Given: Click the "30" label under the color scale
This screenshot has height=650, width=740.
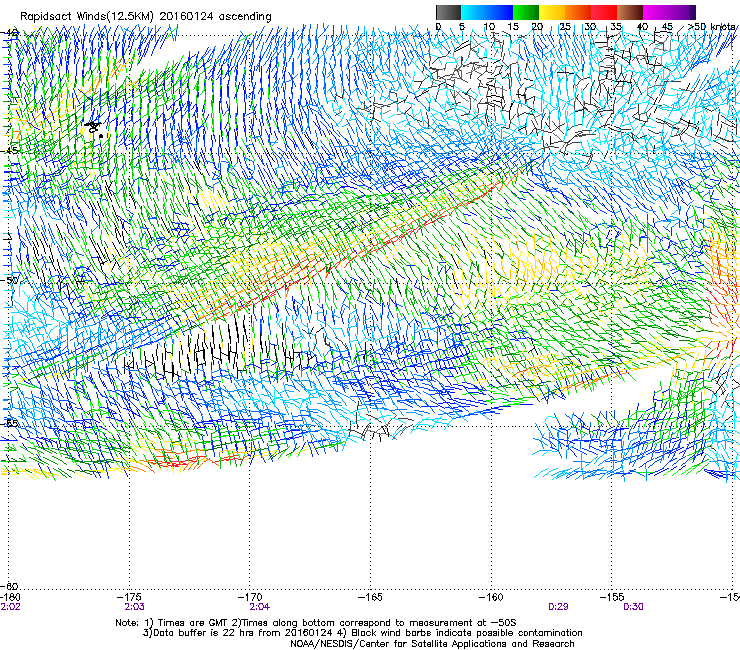Looking at the screenshot, I should [590, 26].
